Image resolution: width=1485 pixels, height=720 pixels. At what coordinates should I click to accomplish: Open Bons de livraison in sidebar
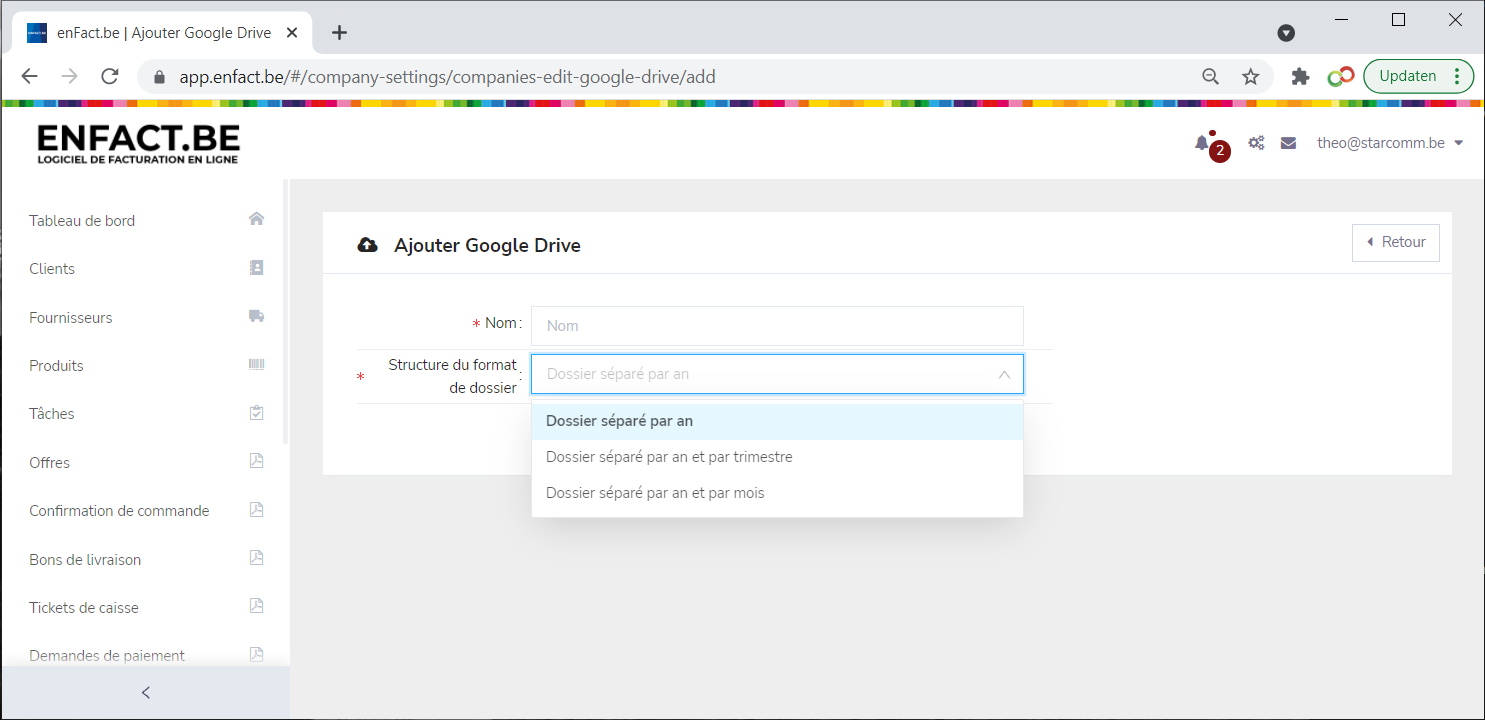(x=85, y=560)
